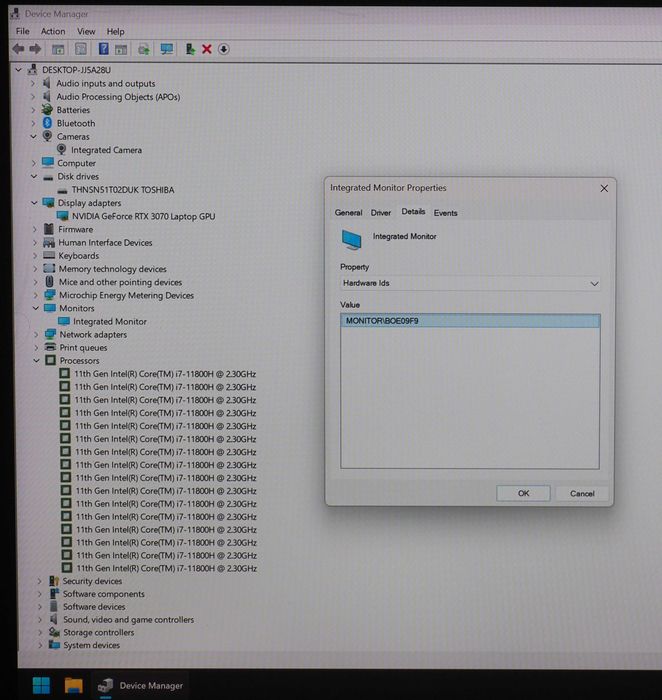The height and width of the screenshot is (700, 662).
Task: Select the MONITOR\BOE09F9 value row
Action: pyautogui.click(x=470, y=321)
